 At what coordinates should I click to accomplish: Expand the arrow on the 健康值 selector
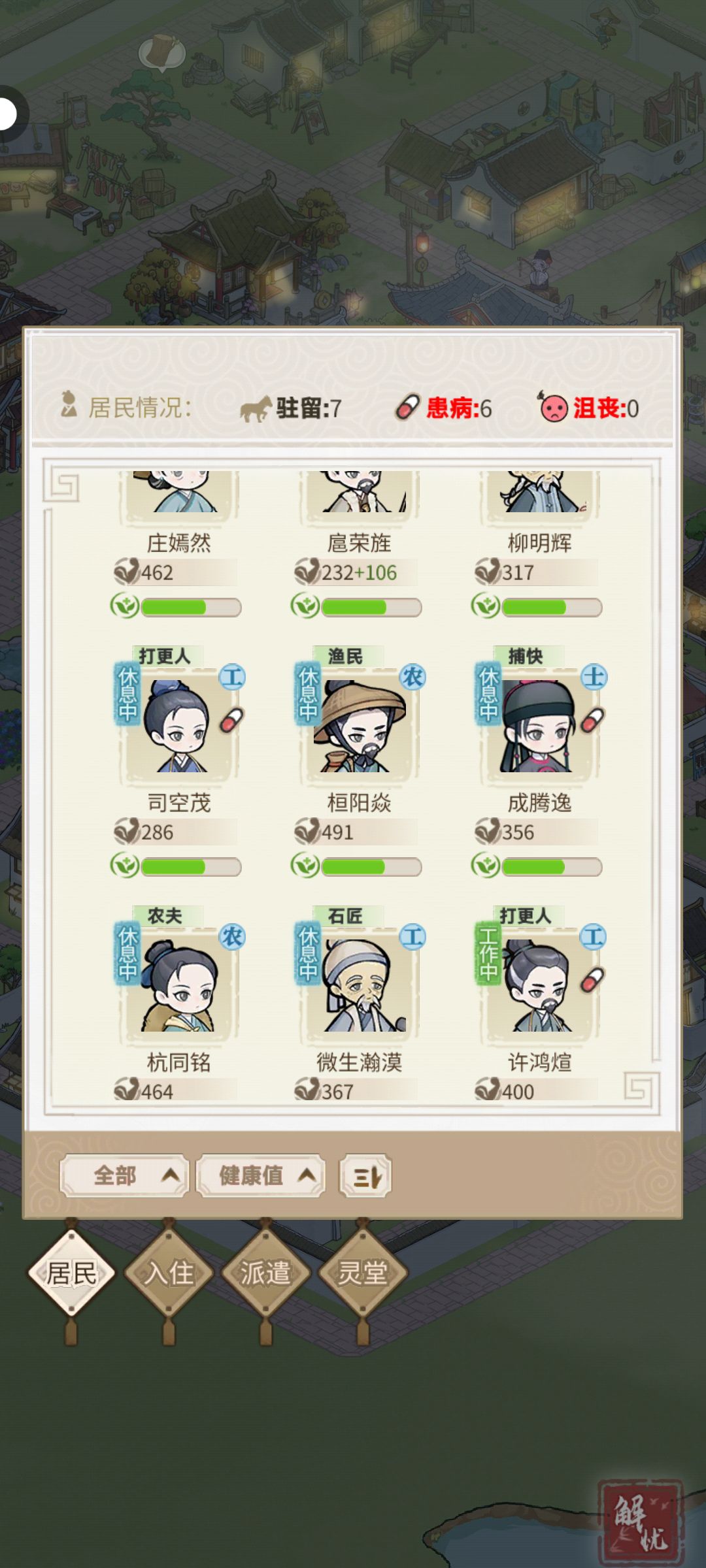pos(307,1176)
